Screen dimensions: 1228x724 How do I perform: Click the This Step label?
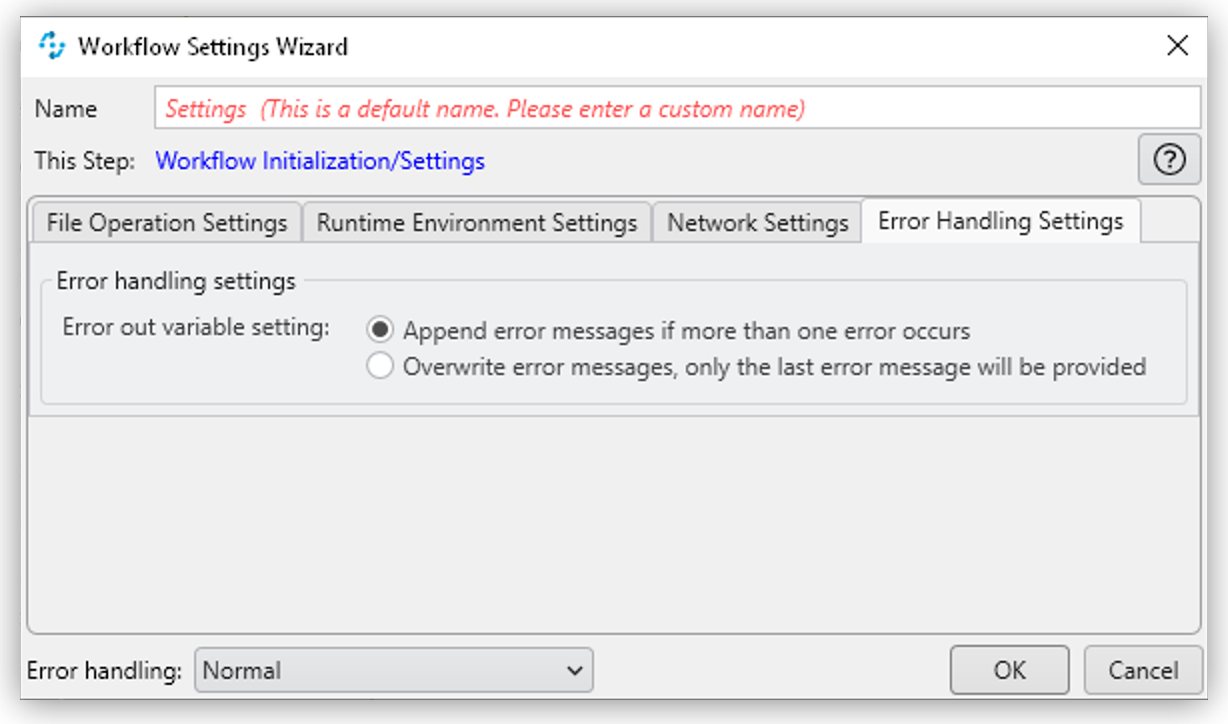[82, 160]
